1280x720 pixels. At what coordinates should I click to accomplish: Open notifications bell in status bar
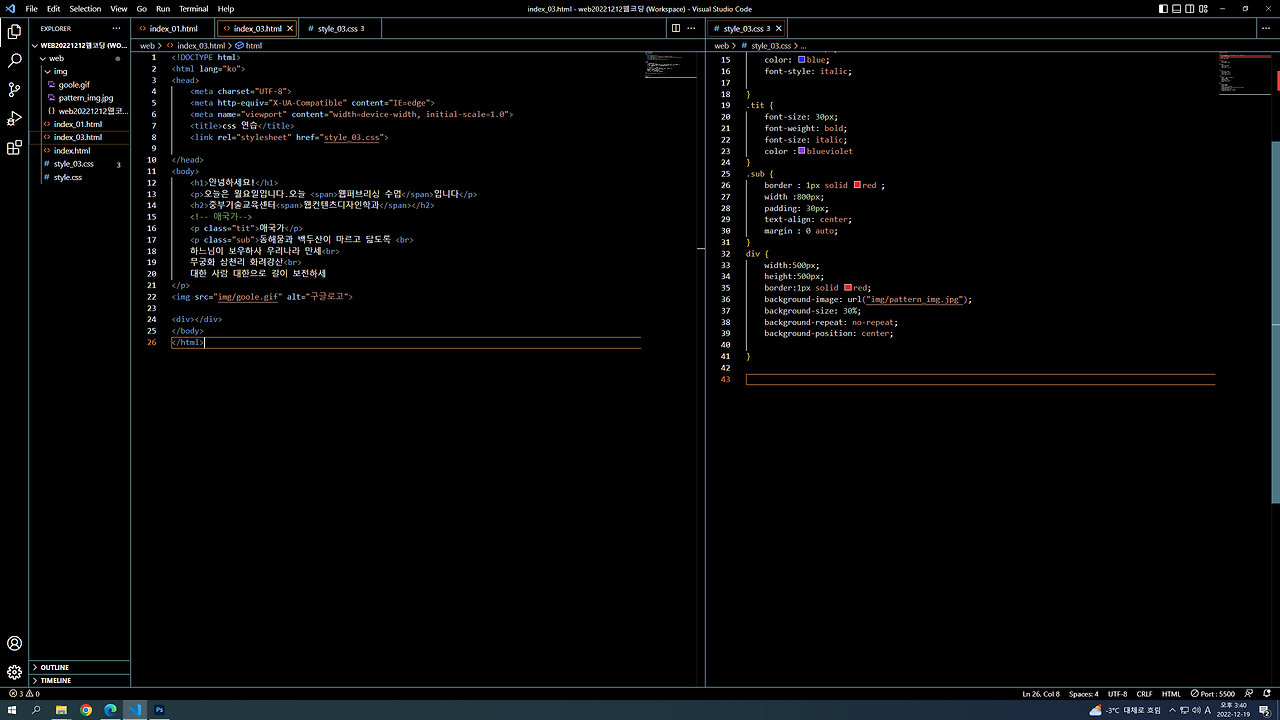pyautogui.click(x=1266, y=694)
